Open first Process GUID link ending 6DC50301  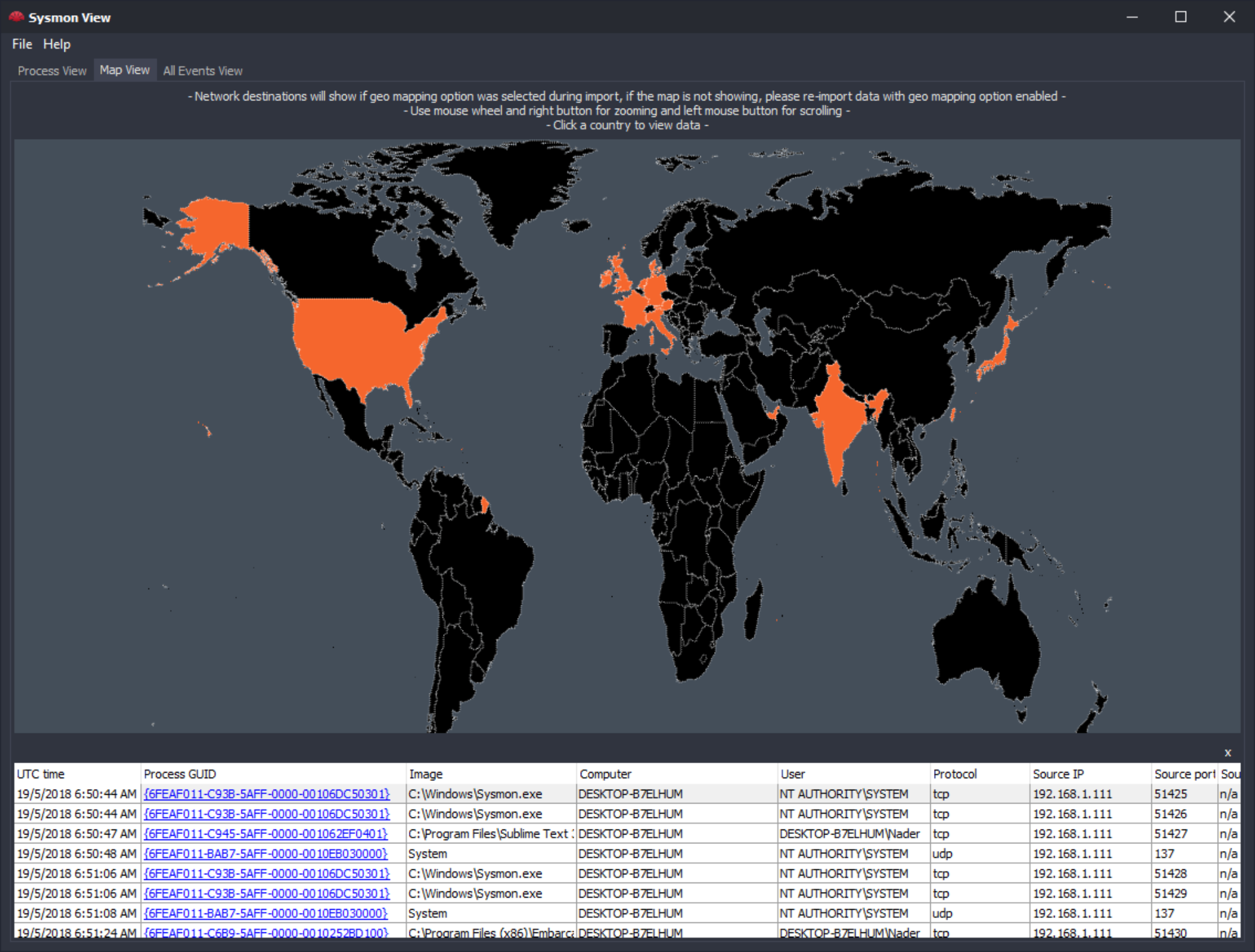pos(266,794)
